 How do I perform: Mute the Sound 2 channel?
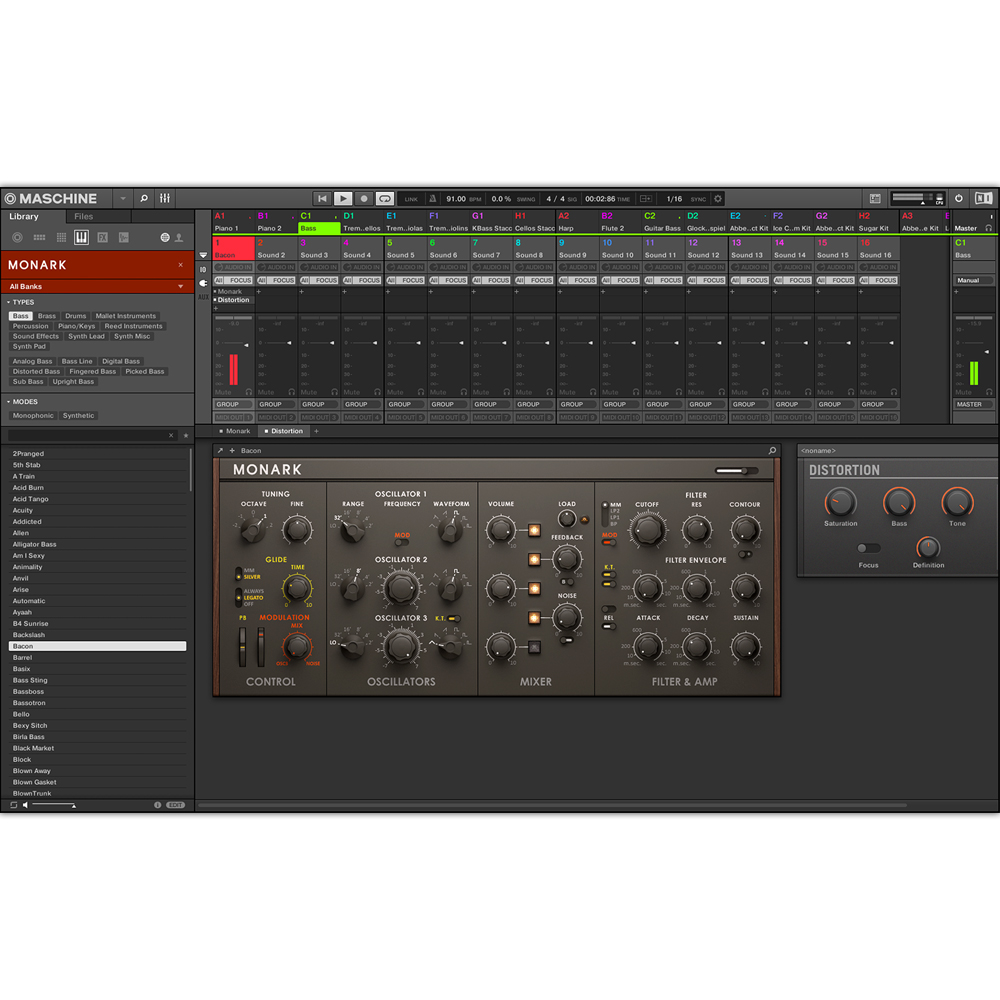266,392
